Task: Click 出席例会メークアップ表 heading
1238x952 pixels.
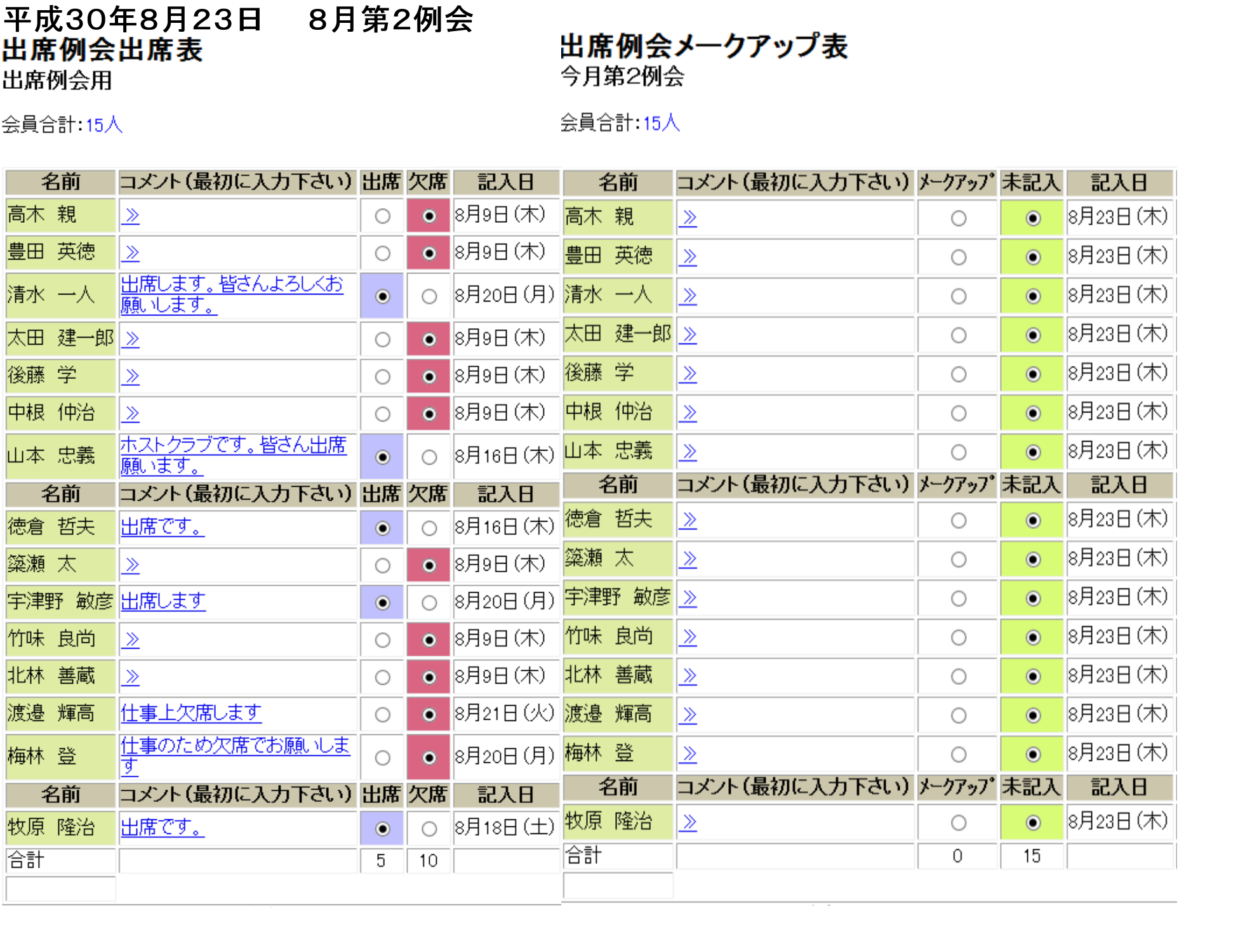Action: coord(703,46)
